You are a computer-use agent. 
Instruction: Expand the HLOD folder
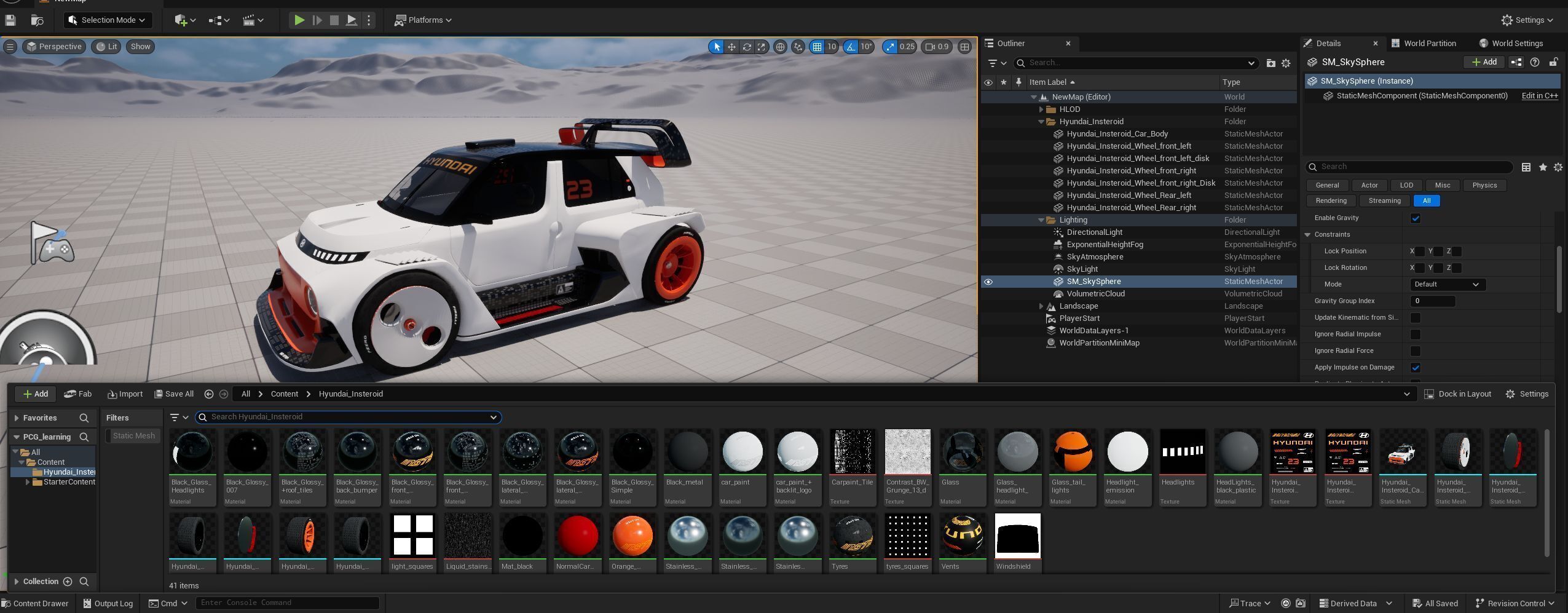coord(1041,109)
